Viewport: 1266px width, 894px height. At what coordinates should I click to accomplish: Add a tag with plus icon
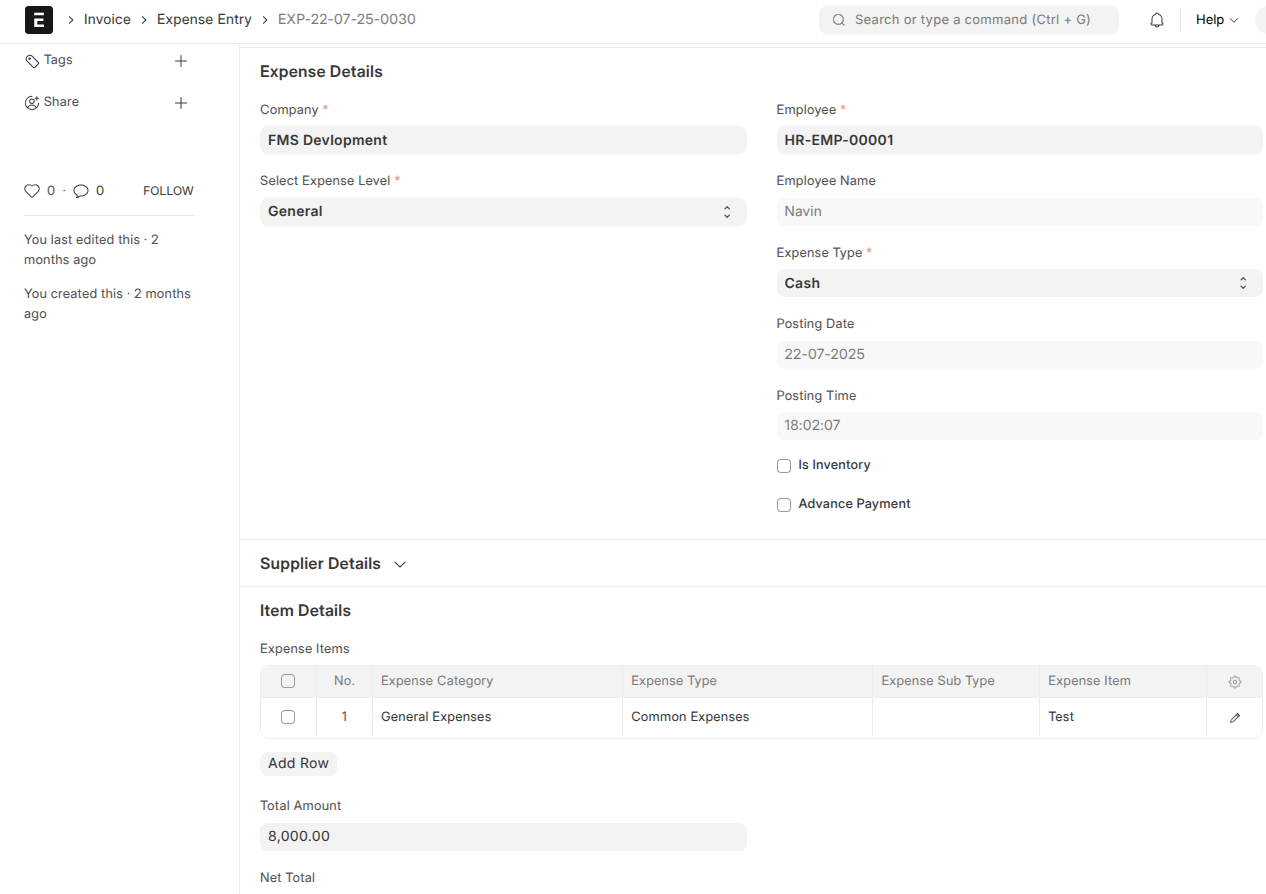pyautogui.click(x=181, y=61)
